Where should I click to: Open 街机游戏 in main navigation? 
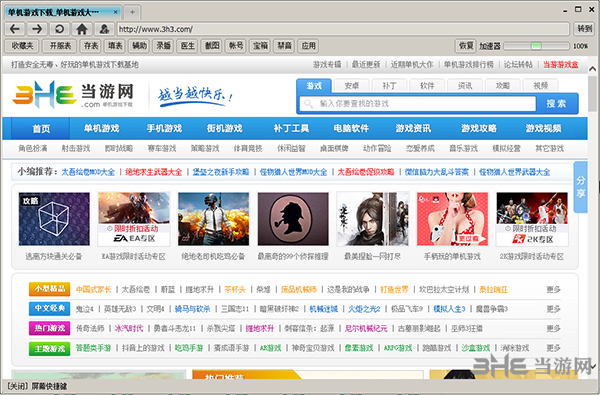coord(225,128)
